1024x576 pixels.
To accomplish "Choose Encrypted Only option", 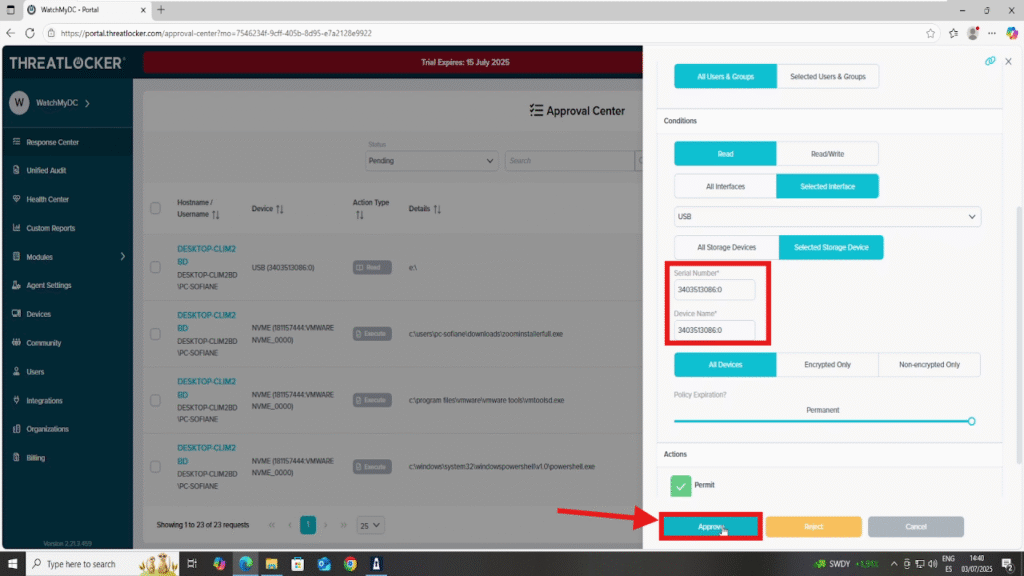I will tap(827, 364).
